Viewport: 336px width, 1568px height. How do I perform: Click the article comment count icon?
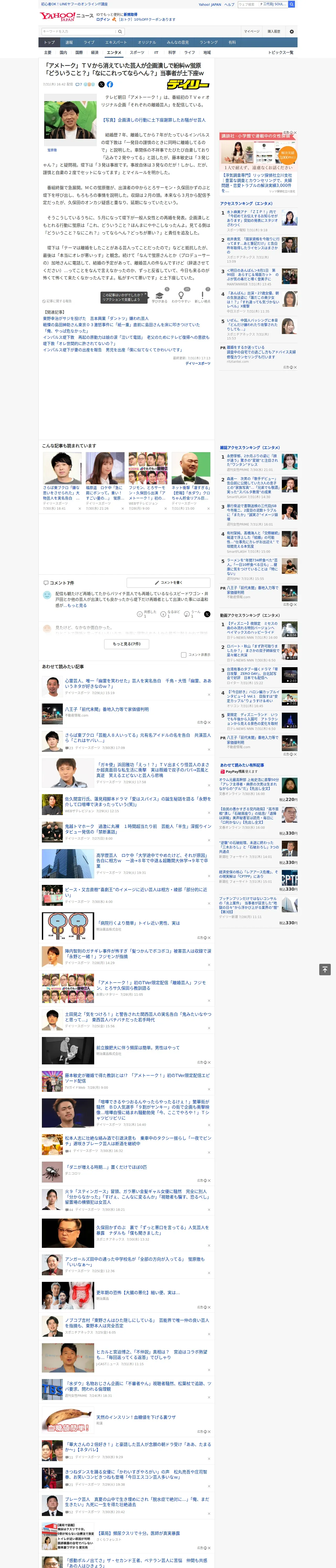coord(79,85)
